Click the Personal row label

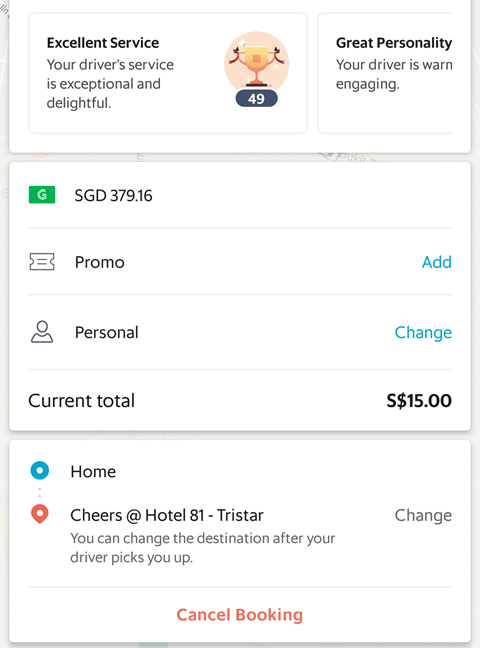click(107, 332)
